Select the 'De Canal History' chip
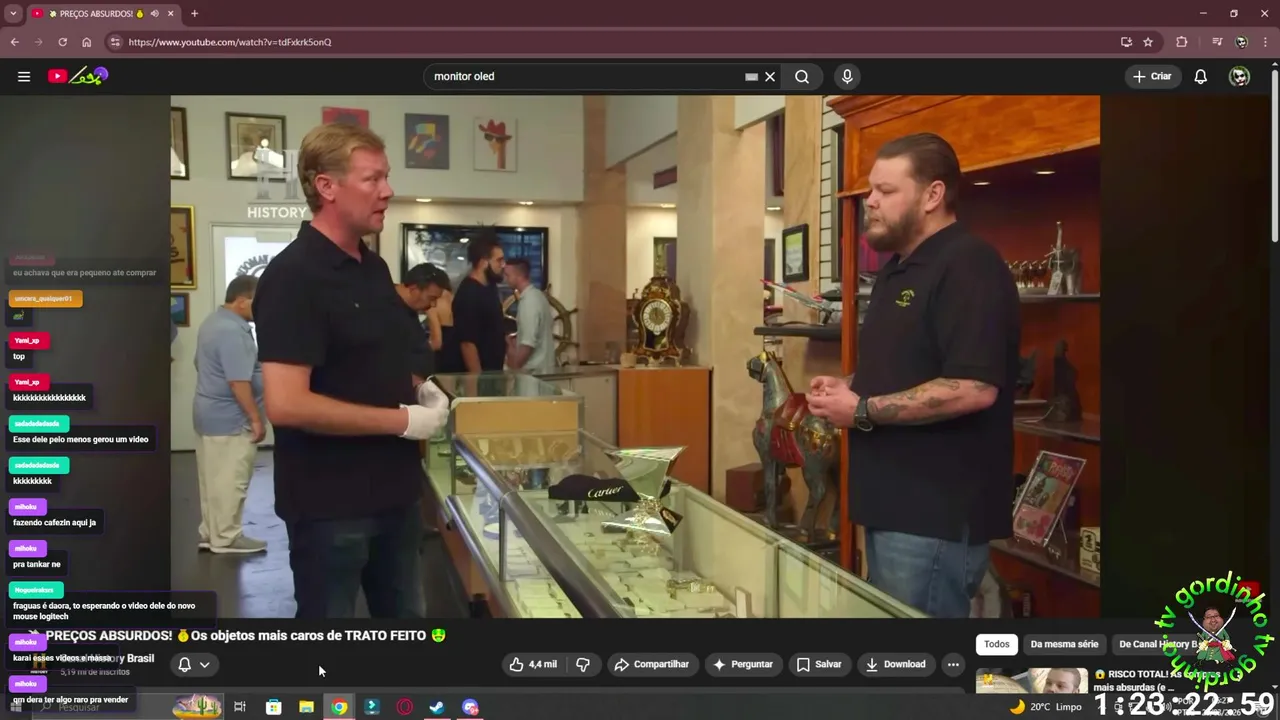The height and width of the screenshot is (720, 1280). coord(1160,644)
